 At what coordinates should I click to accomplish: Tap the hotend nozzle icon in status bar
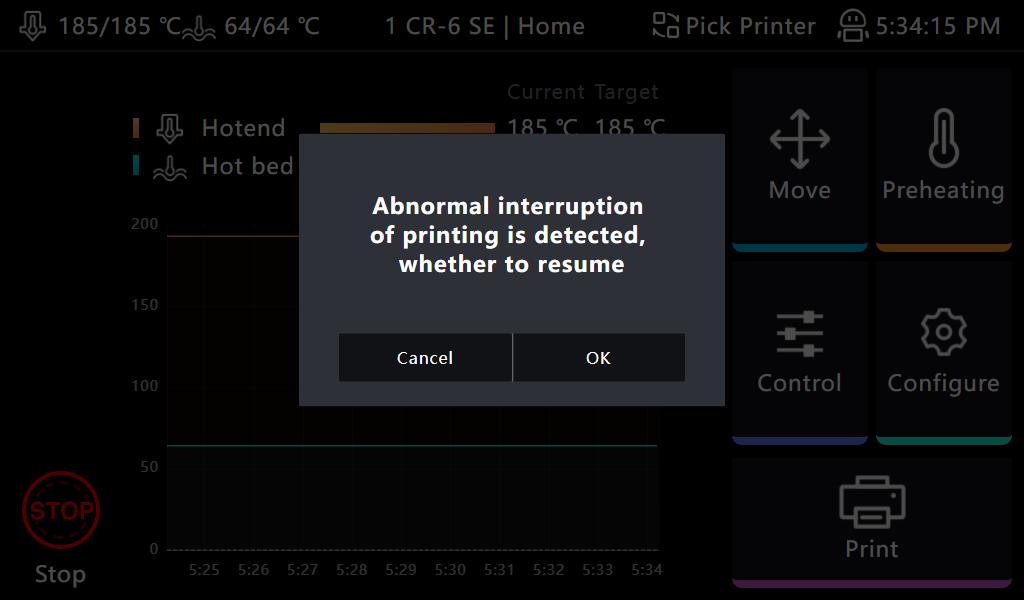tap(33, 26)
